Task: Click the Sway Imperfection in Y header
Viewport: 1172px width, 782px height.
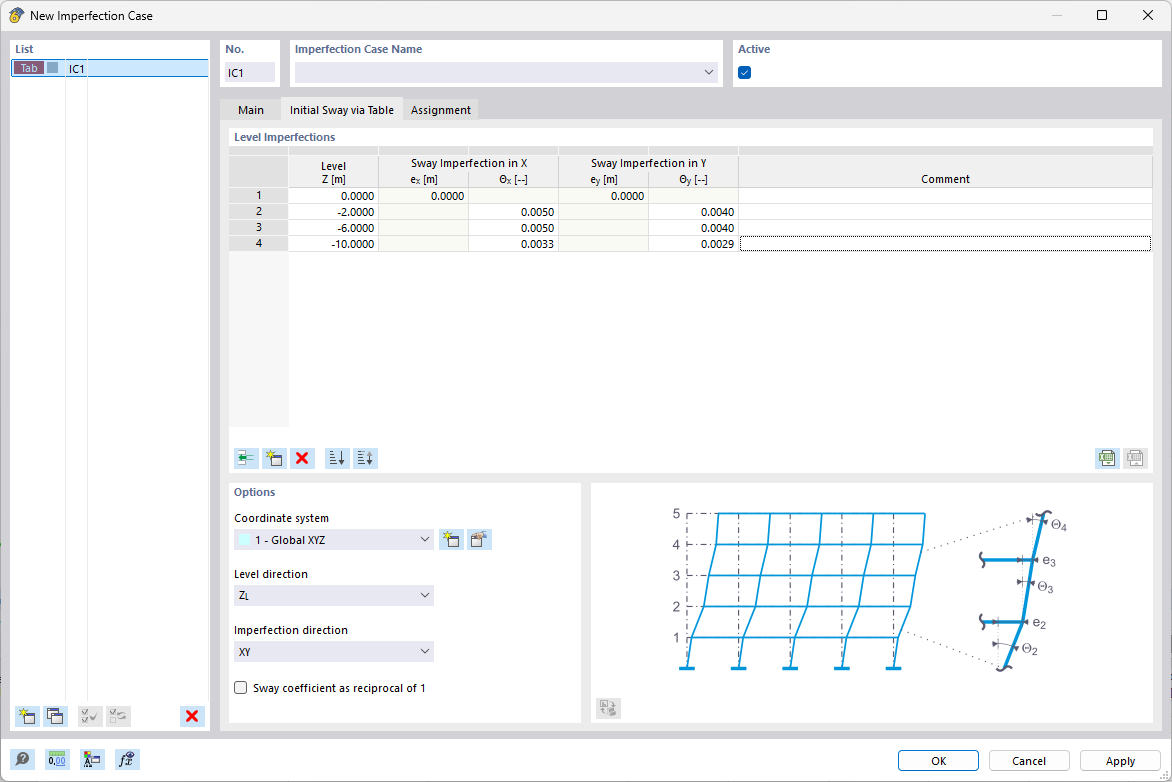Action: [x=648, y=163]
